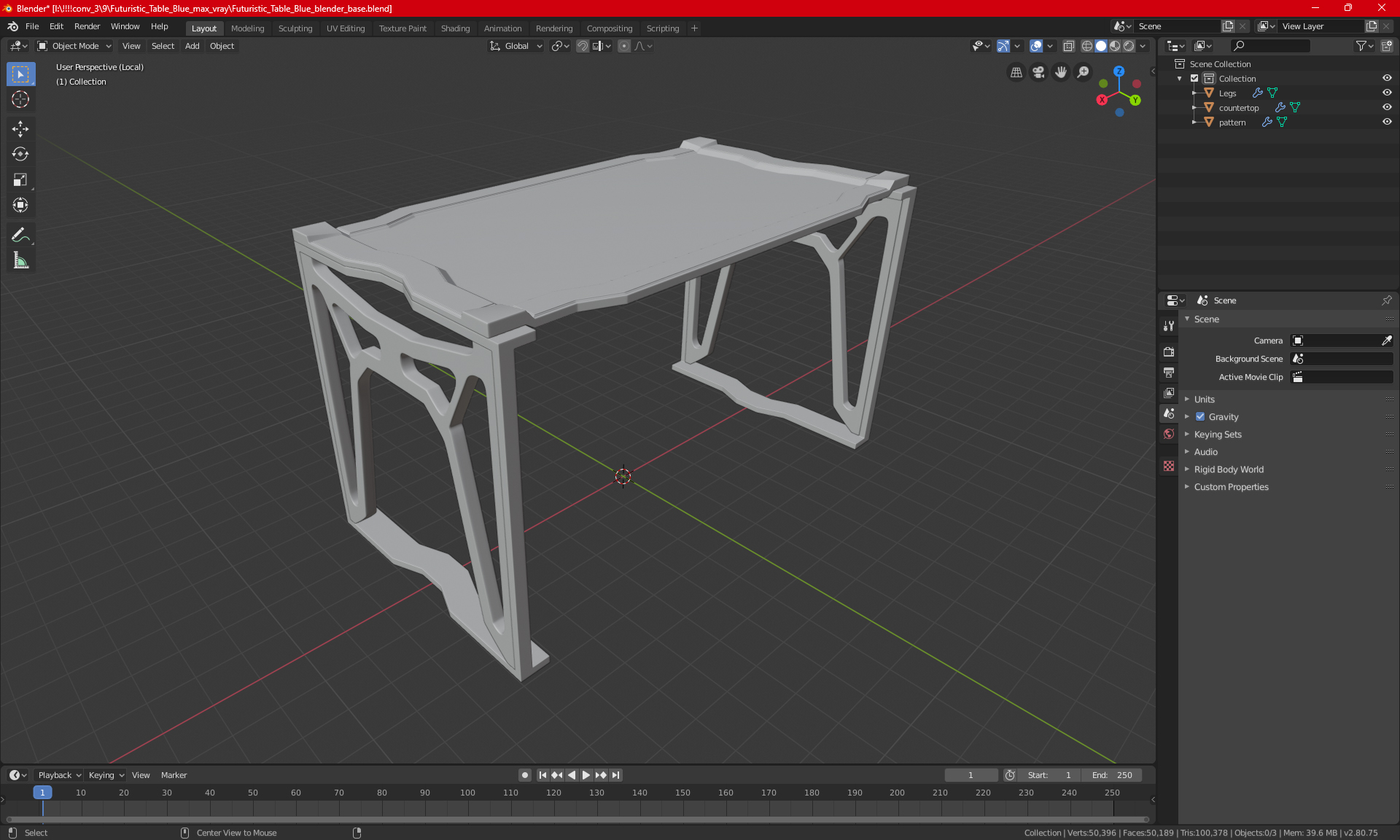
Task: Open the View Layer properties tab
Action: 1169,392
